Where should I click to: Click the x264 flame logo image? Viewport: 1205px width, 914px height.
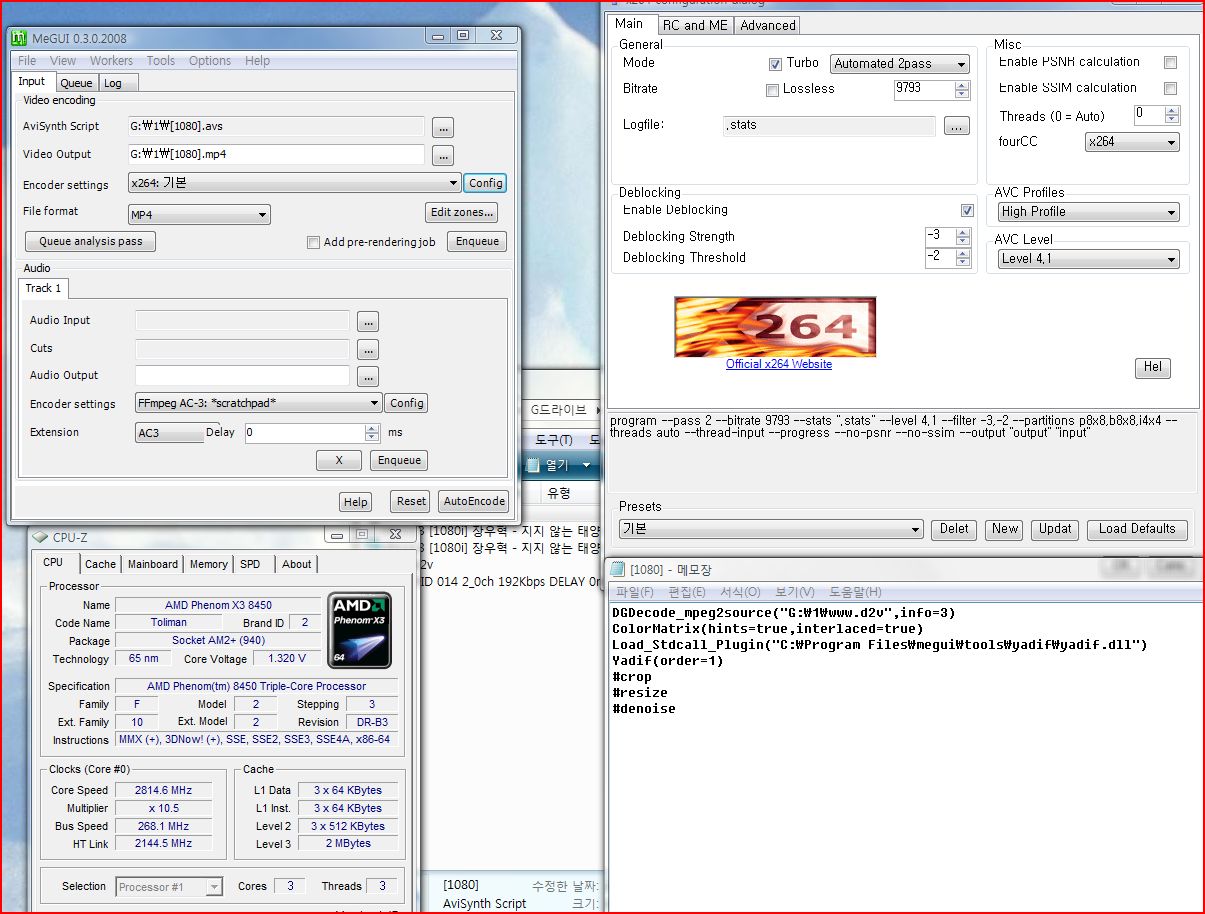(x=775, y=327)
